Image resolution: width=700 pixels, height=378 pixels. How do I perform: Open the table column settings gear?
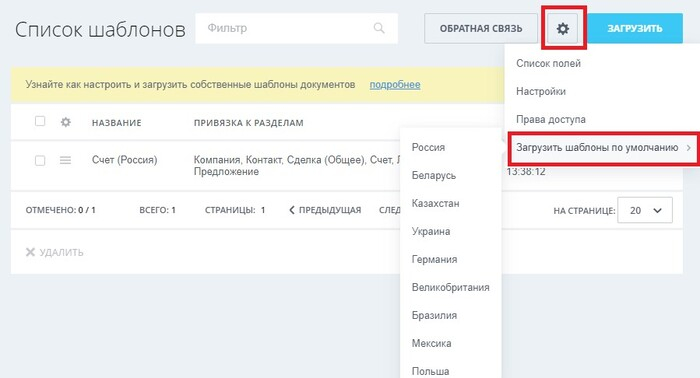(66, 122)
